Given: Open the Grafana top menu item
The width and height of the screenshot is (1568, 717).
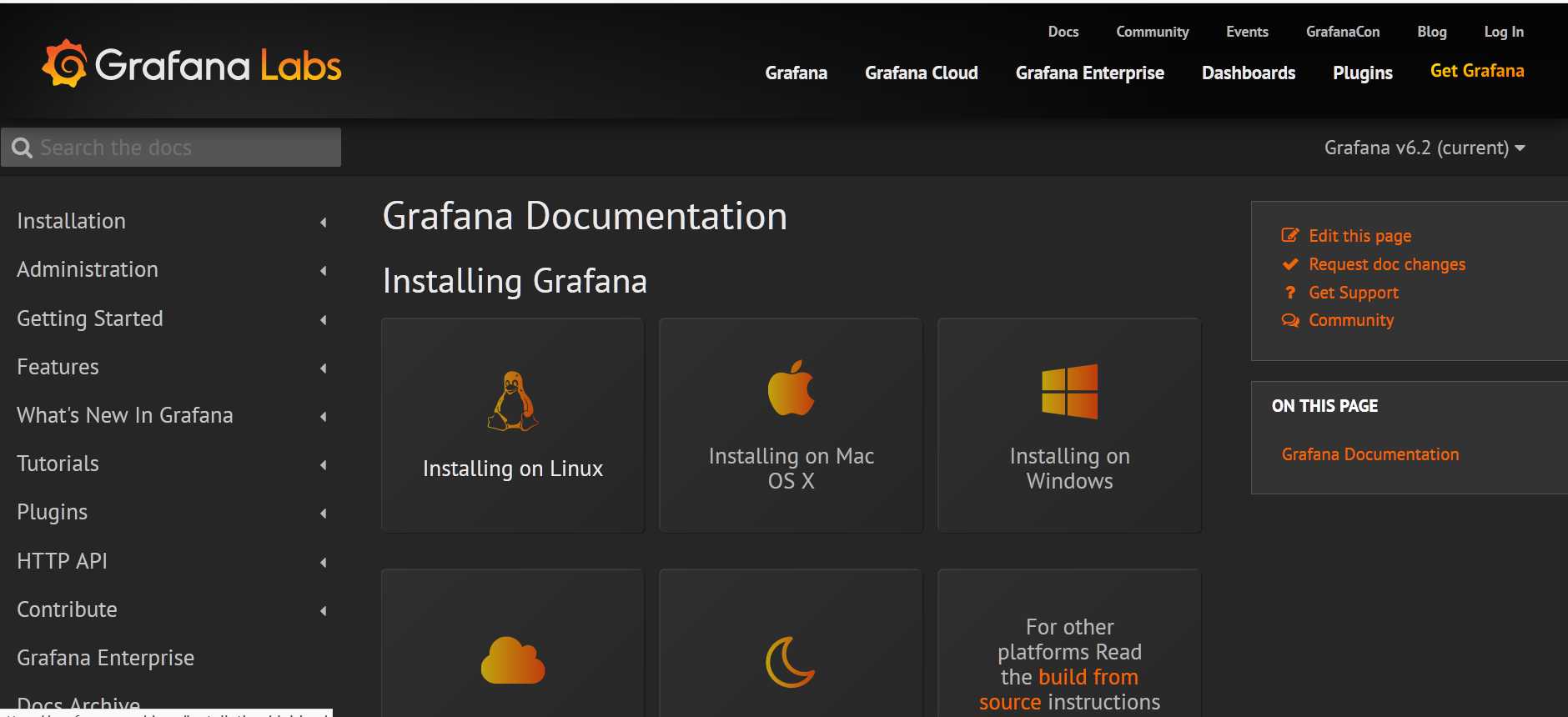Looking at the screenshot, I should (x=796, y=73).
